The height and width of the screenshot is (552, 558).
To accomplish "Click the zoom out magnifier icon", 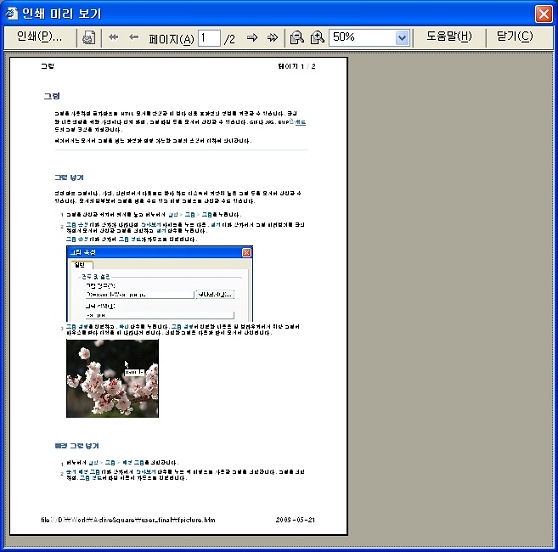I will click(x=296, y=37).
